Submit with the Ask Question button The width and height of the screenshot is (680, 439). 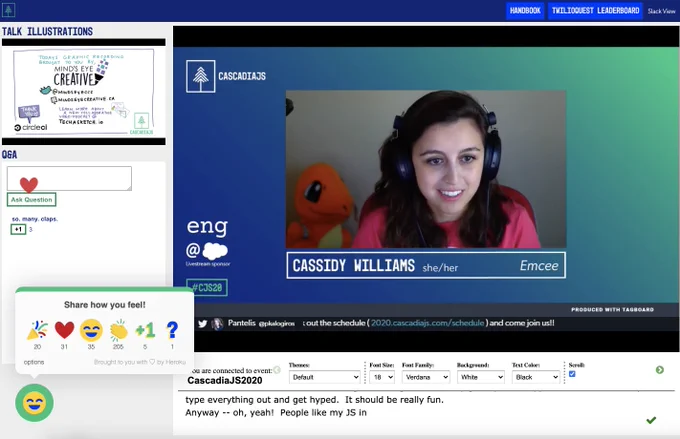pyautogui.click(x=32, y=200)
